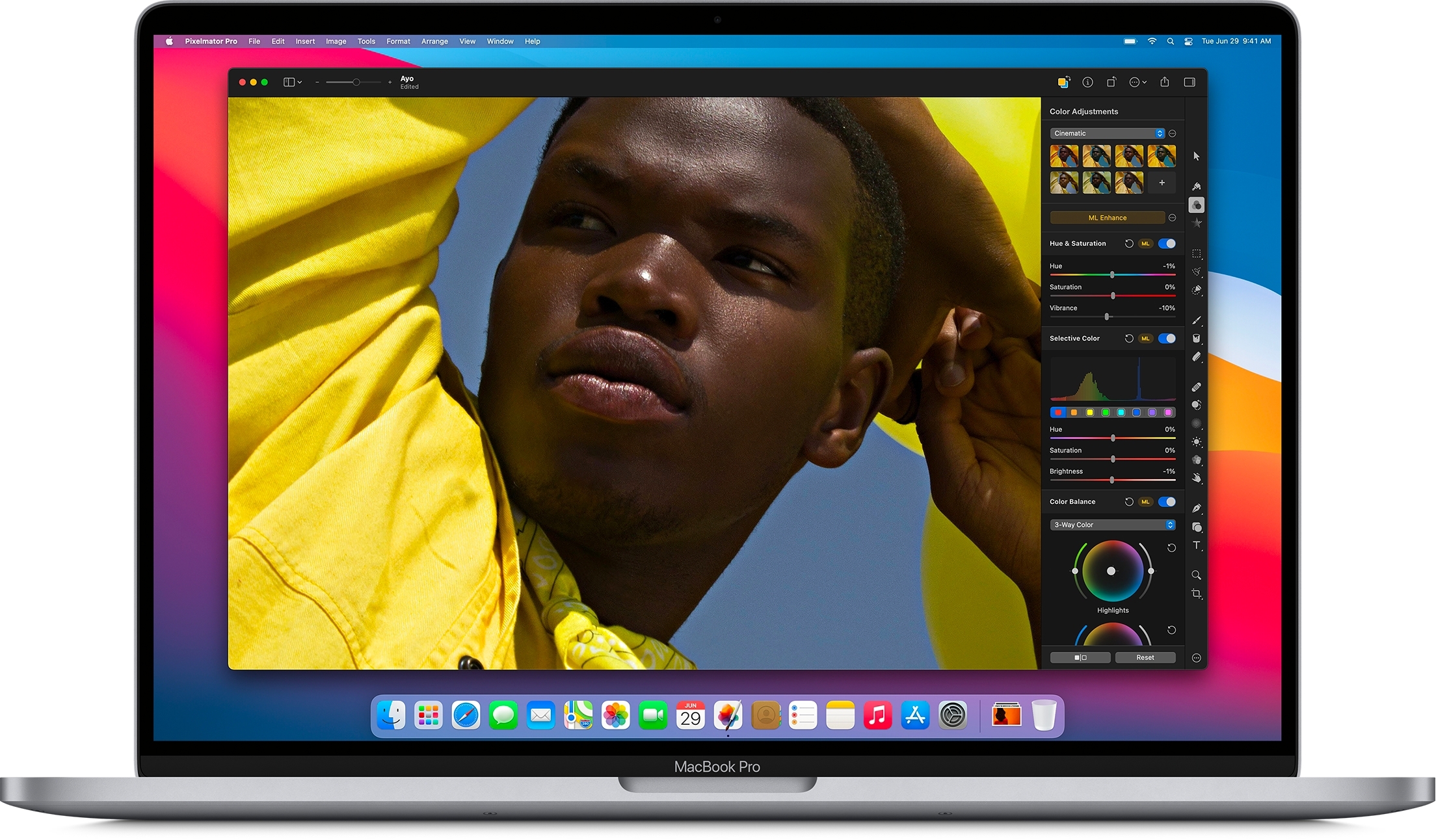Open the 3-Way Color dropdown
Image resolution: width=1436 pixels, height=840 pixels.
pyautogui.click(x=1112, y=525)
